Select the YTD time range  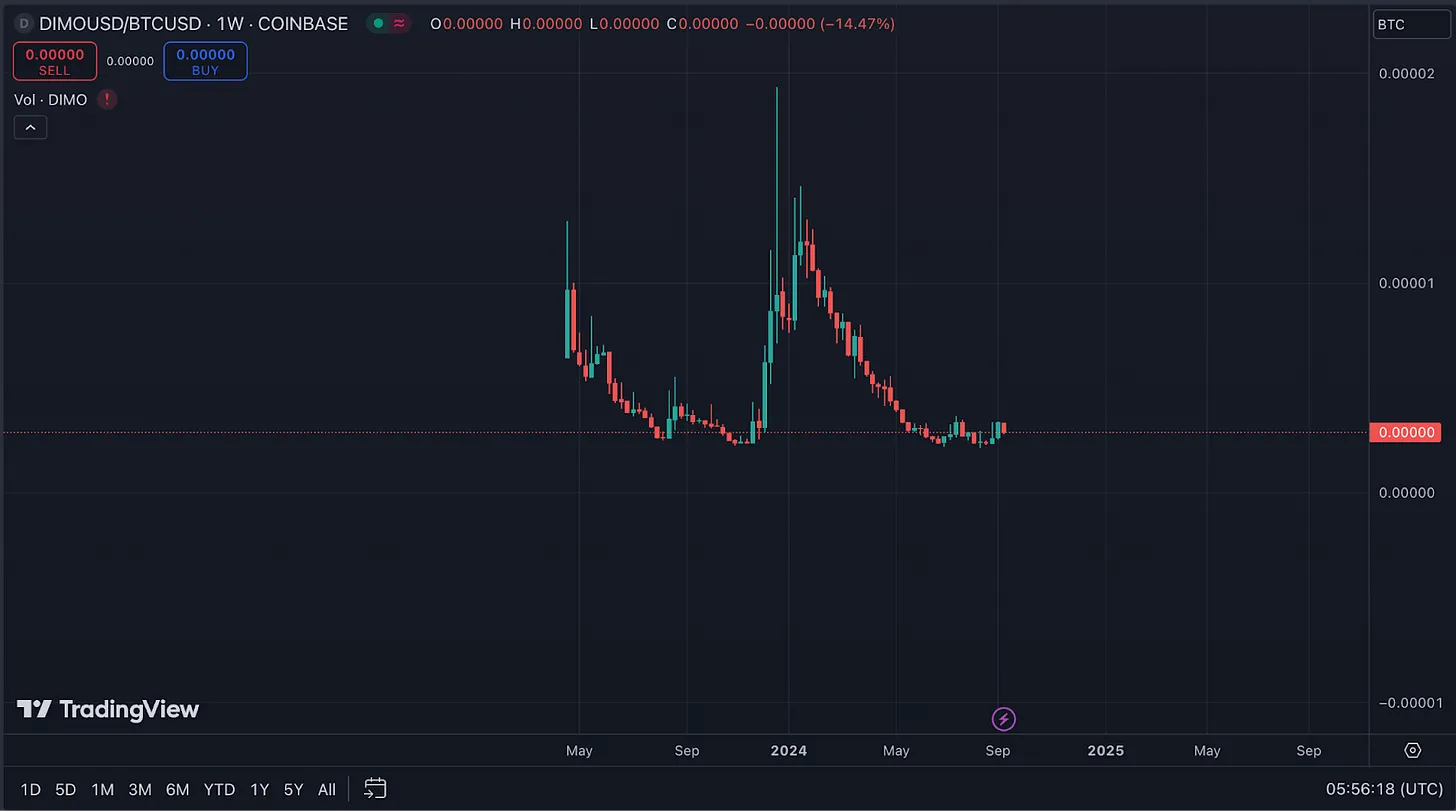pyautogui.click(x=219, y=790)
